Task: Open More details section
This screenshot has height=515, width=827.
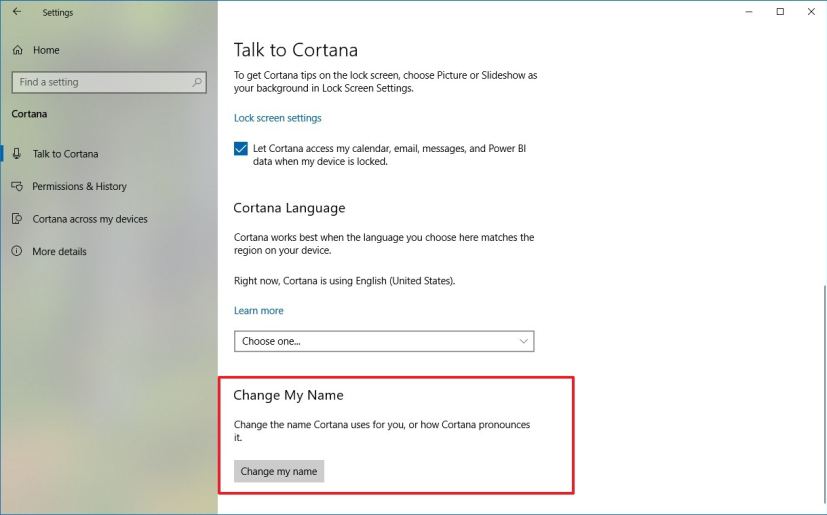Action: [59, 251]
